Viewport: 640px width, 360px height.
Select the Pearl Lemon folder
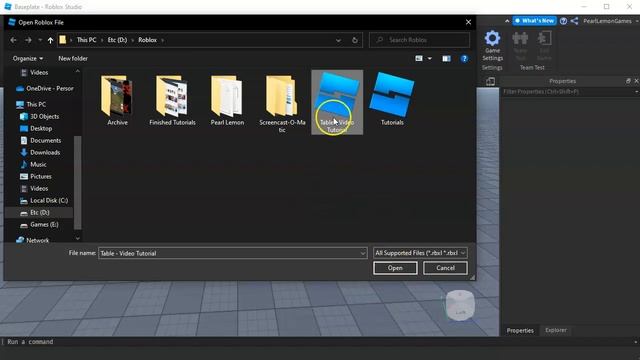(x=227, y=100)
